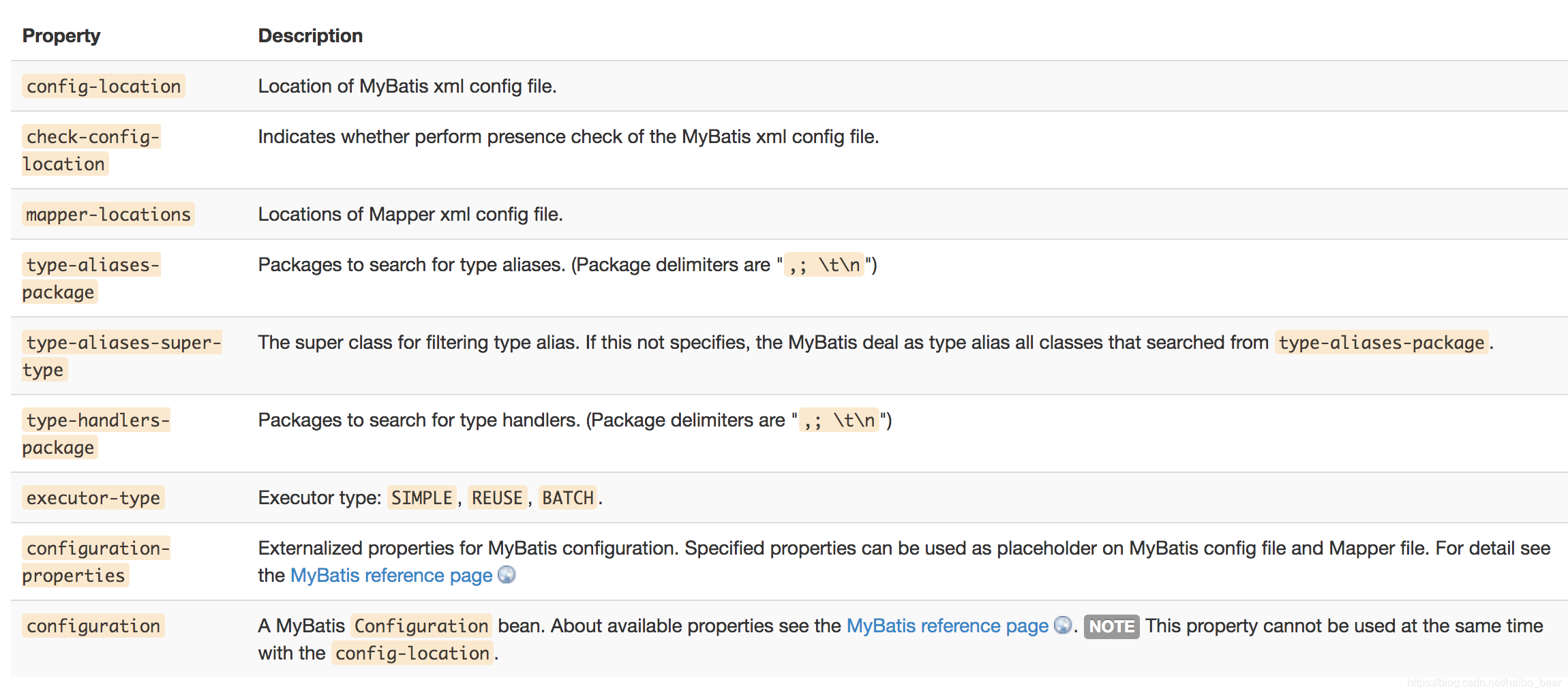Click 'Location of MyBatis xml config file.' text
The height and width of the screenshot is (695, 1568).
(x=407, y=87)
